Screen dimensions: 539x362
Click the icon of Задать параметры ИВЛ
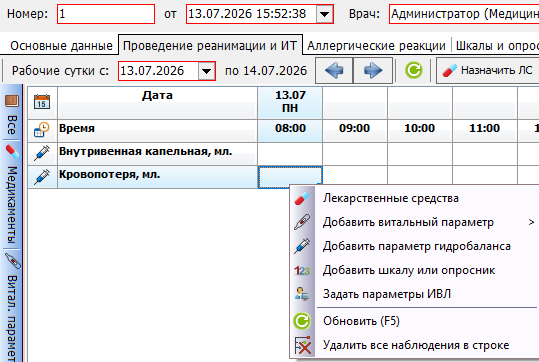302,294
